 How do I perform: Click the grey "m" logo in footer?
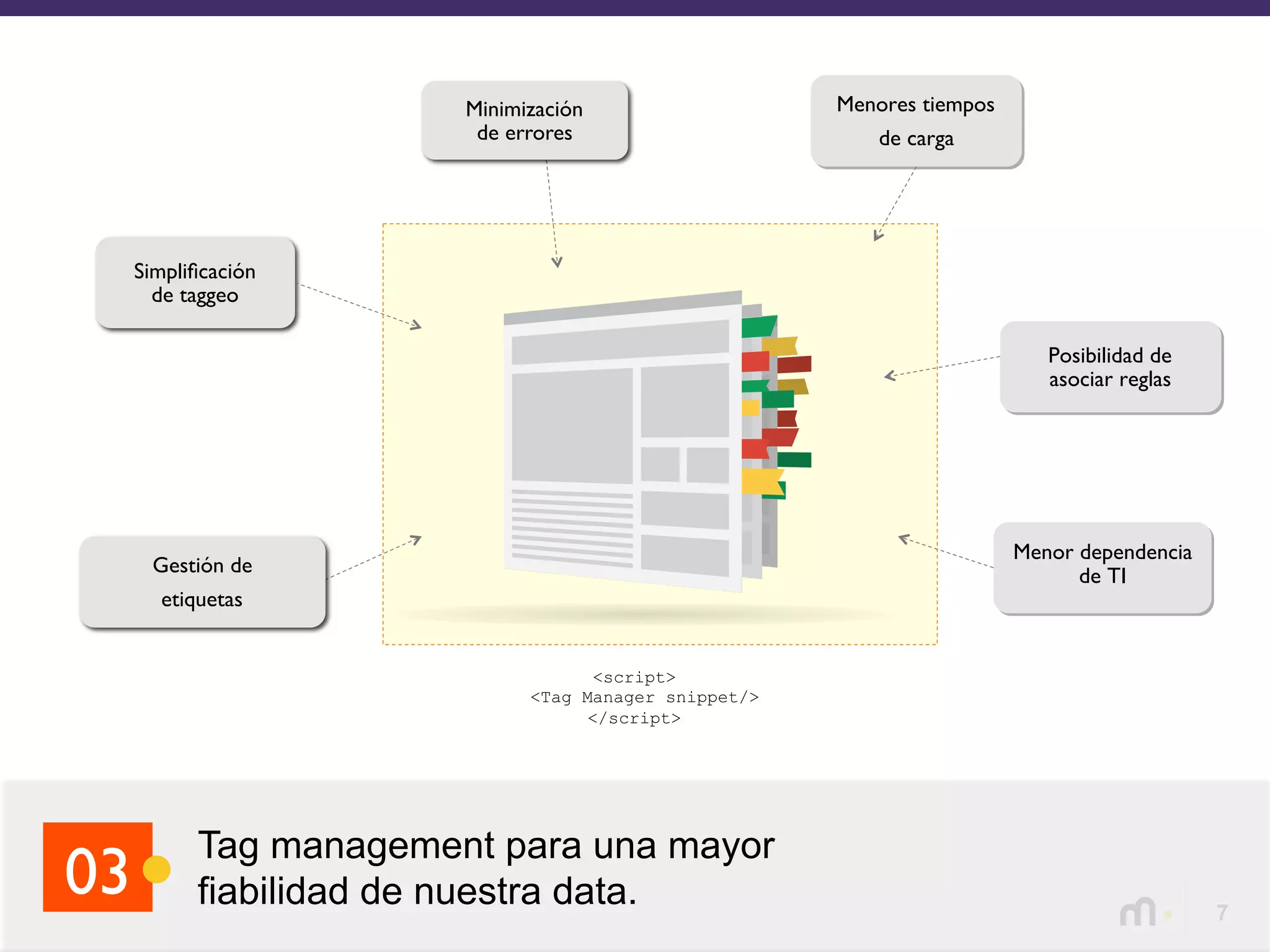click(1138, 912)
